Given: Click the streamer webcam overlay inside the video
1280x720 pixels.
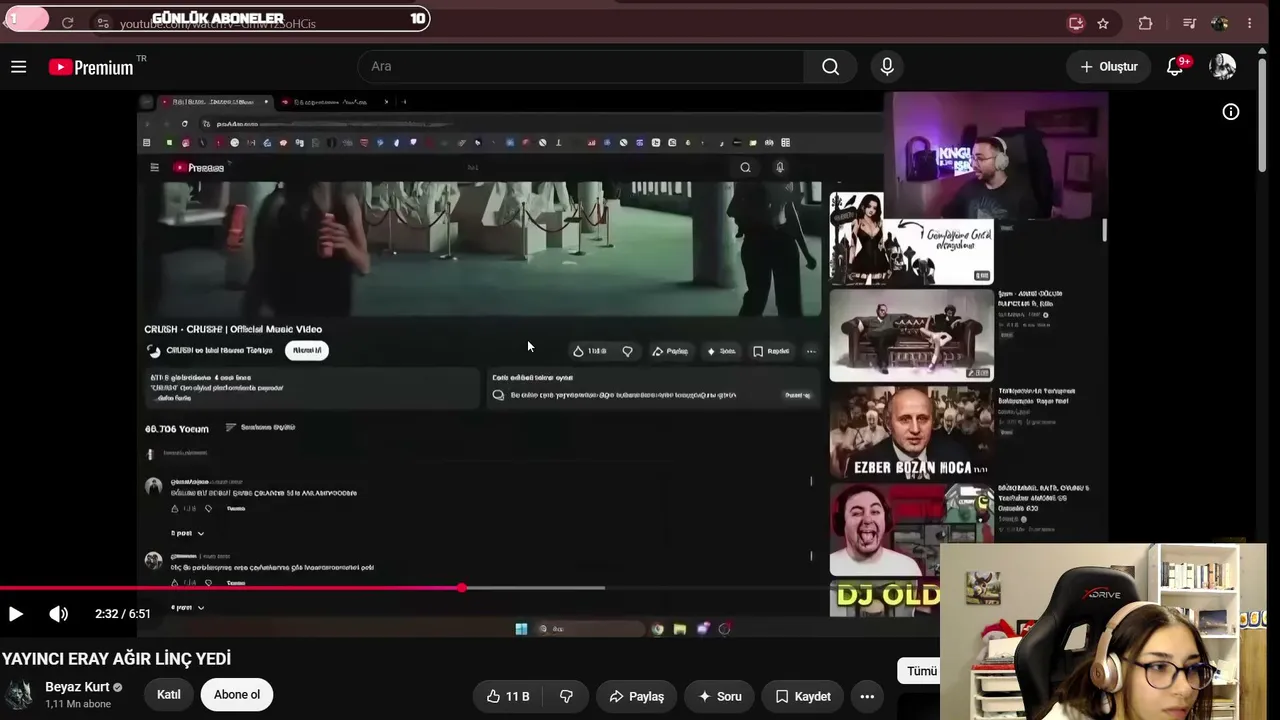Looking at the screenshot, I should click(x=995, y=155).
